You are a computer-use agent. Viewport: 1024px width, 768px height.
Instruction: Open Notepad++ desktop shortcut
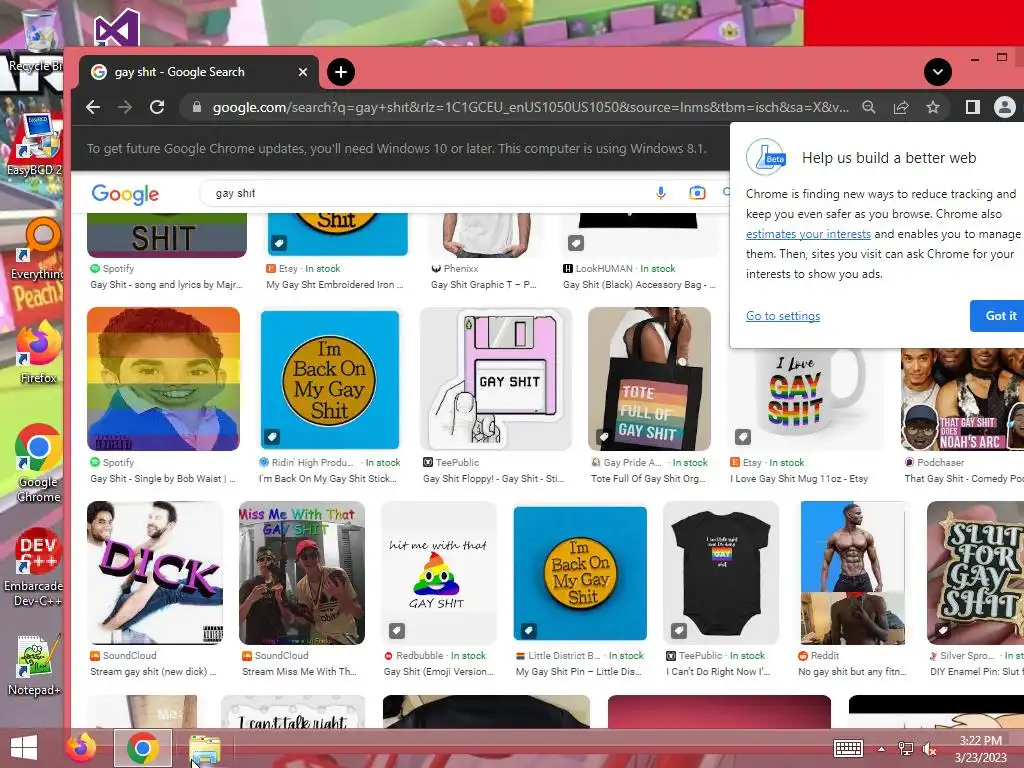[34, 665]
